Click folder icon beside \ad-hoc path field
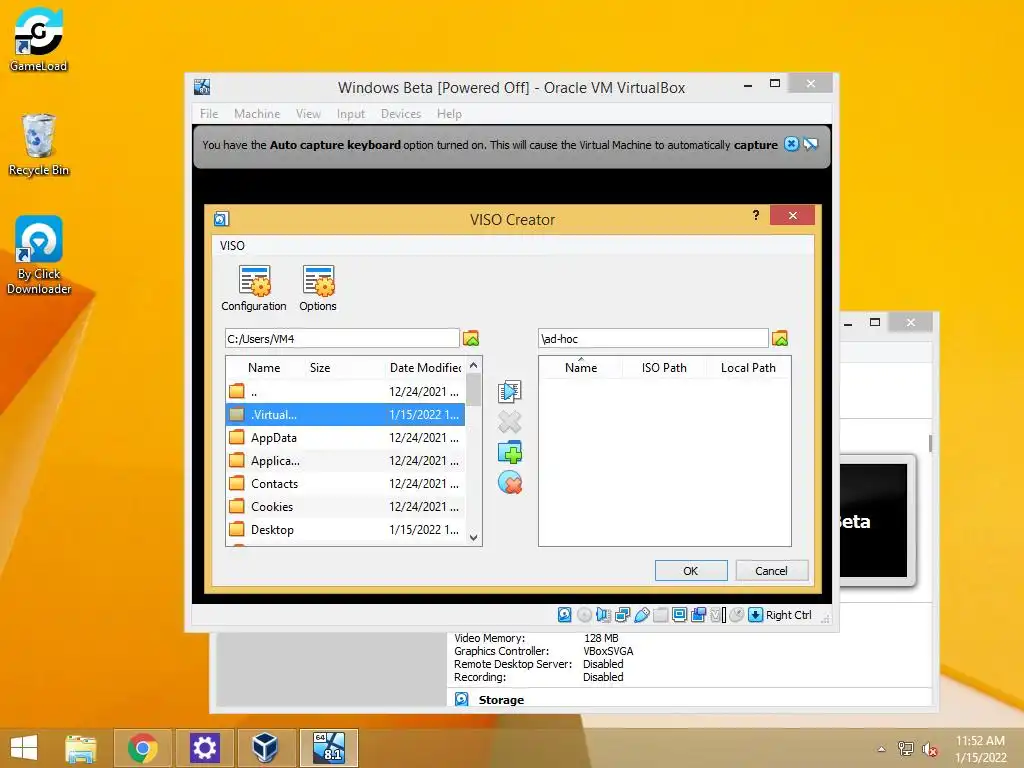This screenshot has height=768, width=1024. click(780, 338)
